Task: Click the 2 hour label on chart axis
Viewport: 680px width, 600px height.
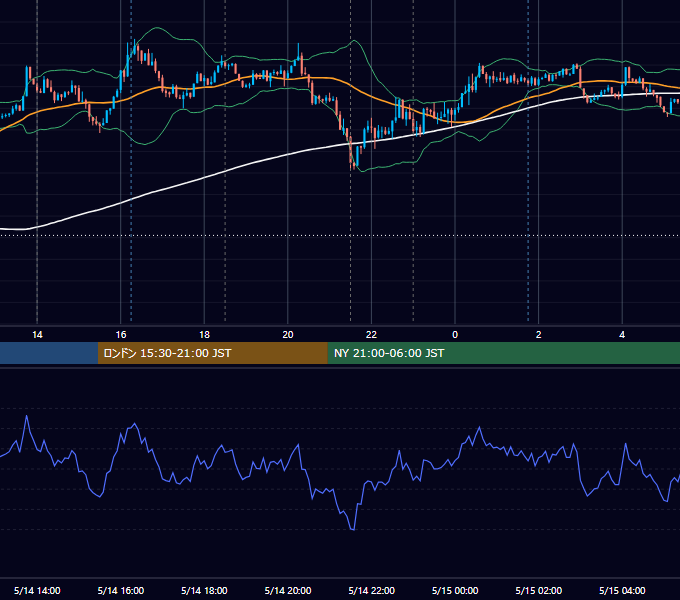Action: coord(539,335)
